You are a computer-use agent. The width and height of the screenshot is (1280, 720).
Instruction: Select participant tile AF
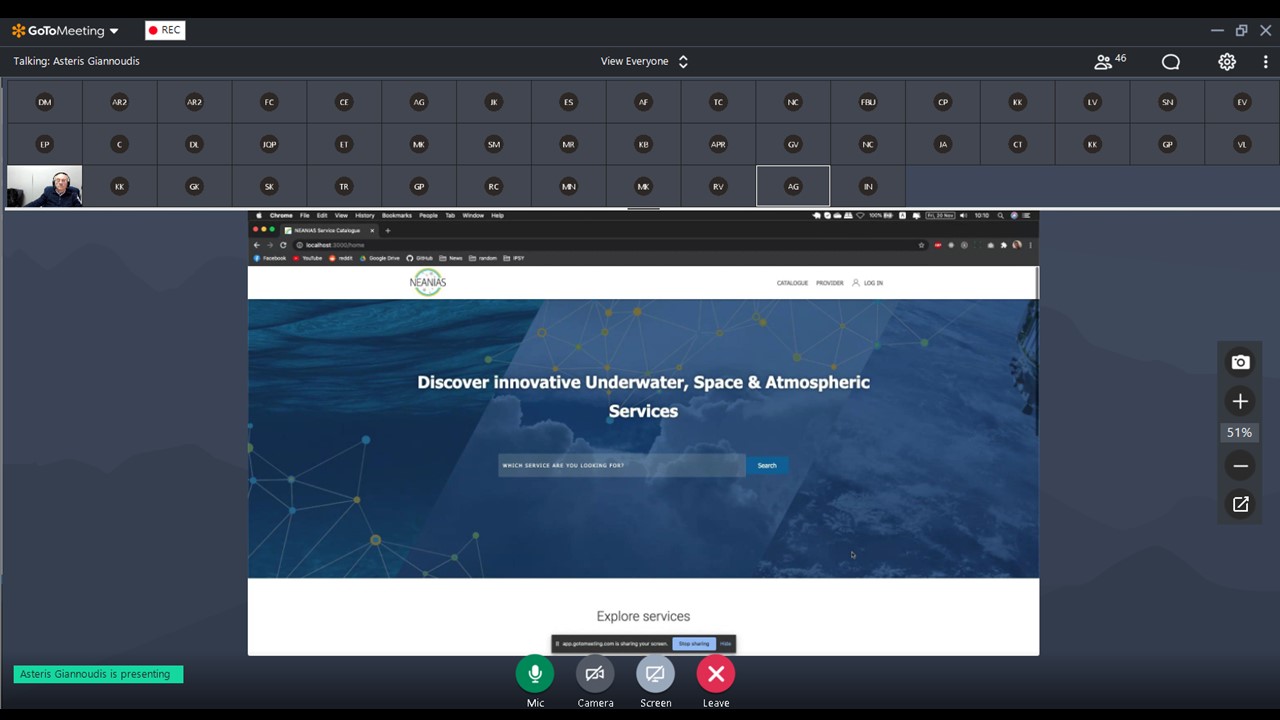(x=643, y=102)
